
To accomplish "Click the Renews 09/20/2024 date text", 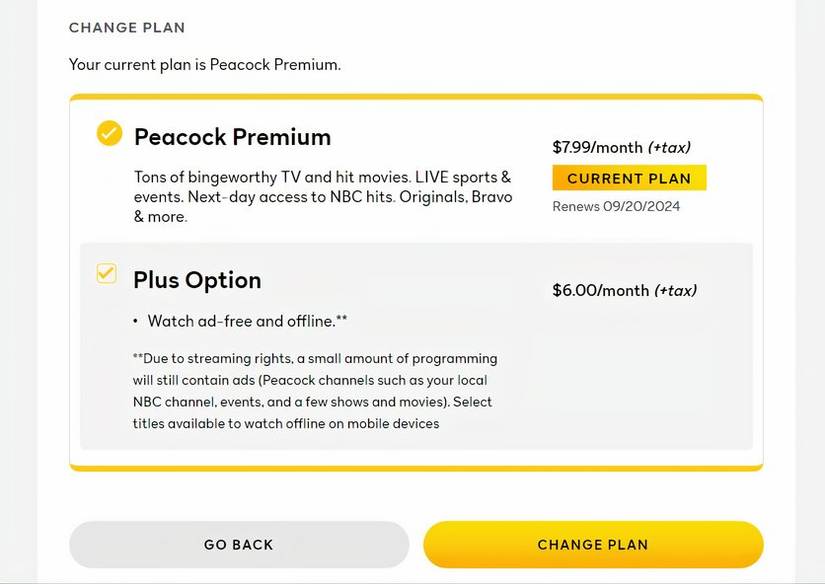I will 616,206.
